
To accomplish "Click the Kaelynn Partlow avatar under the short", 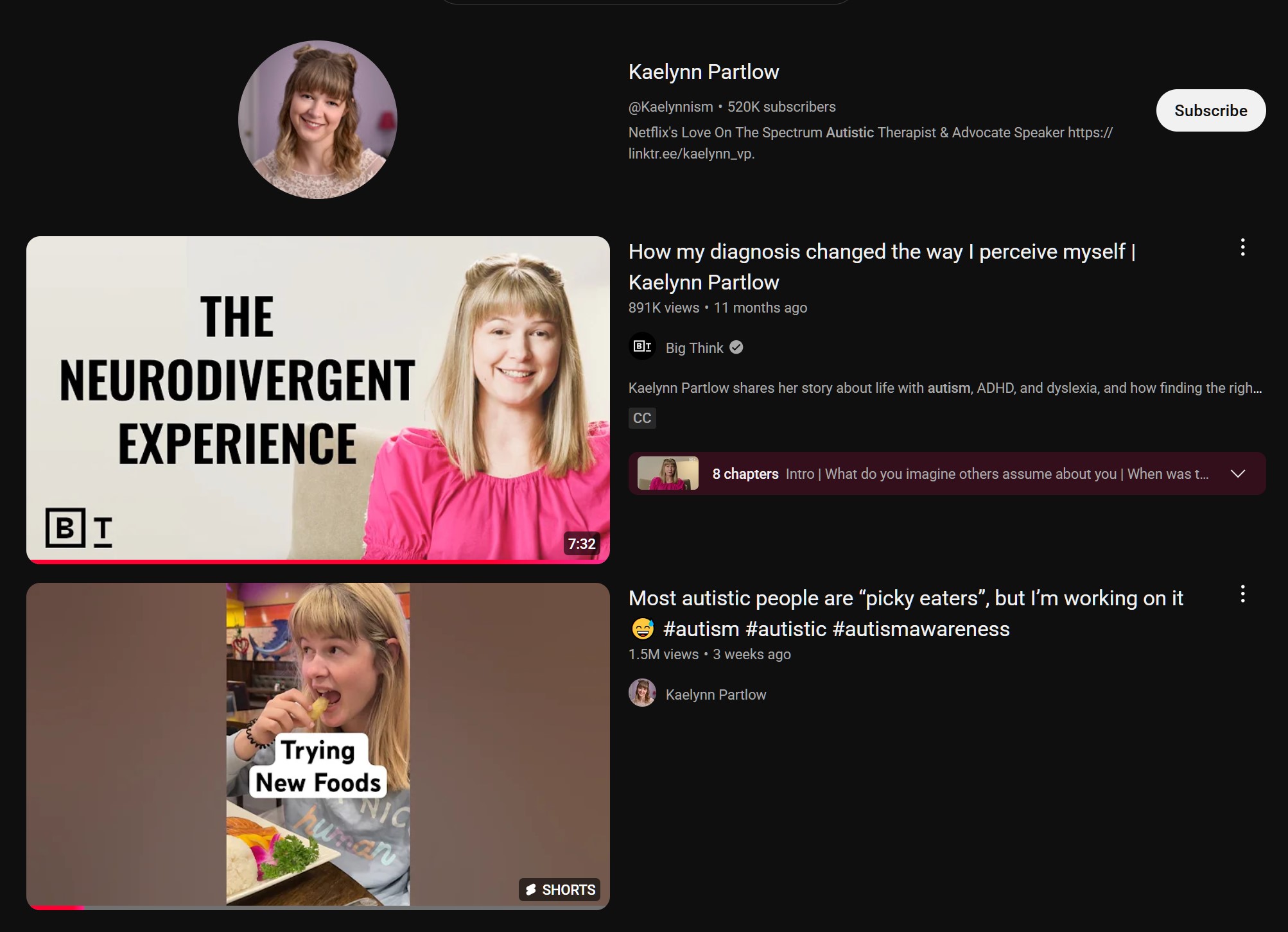I will click(x=642, y=693).
